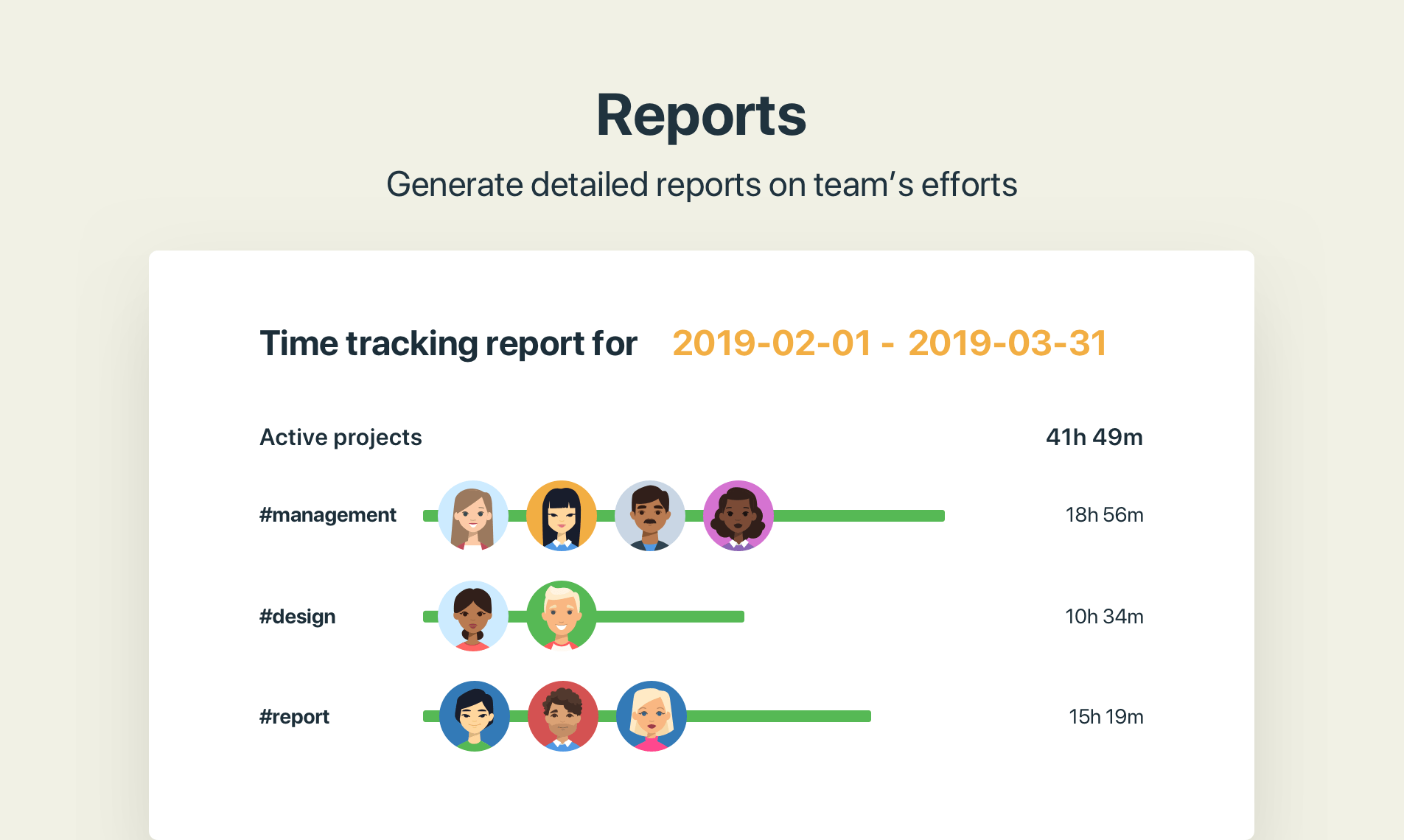Image resolution: width=1404 pixels, height=840 pixels.
Task: Select the blonde avatar in #report row
Action: [x=652, y=716]
